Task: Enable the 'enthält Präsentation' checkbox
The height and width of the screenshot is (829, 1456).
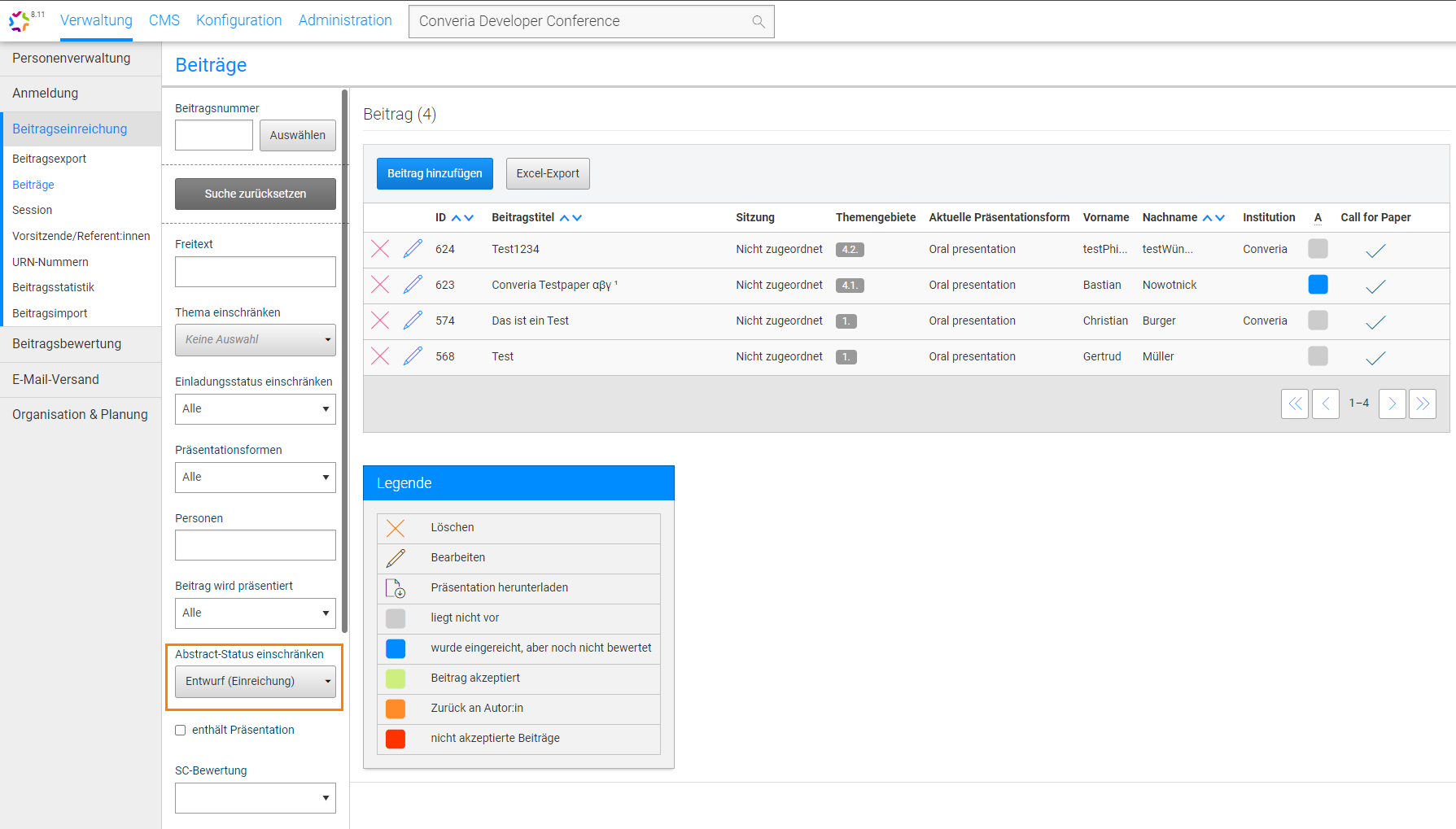Action: point(181,731)
